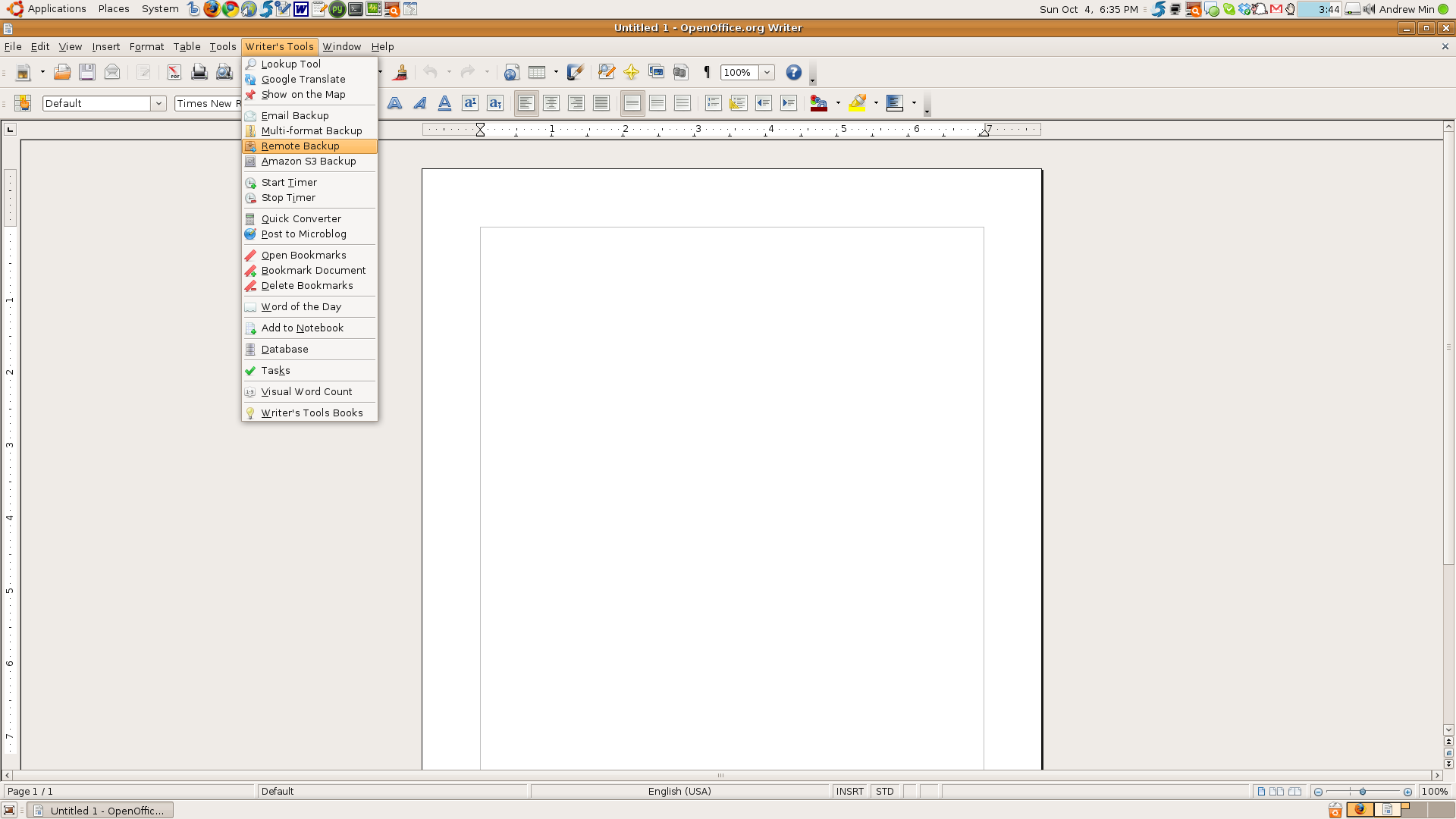Choose Visual Word Count menu item
Image resolution: width=1456 pixels, height=819 pixels.
click(306, 392)
